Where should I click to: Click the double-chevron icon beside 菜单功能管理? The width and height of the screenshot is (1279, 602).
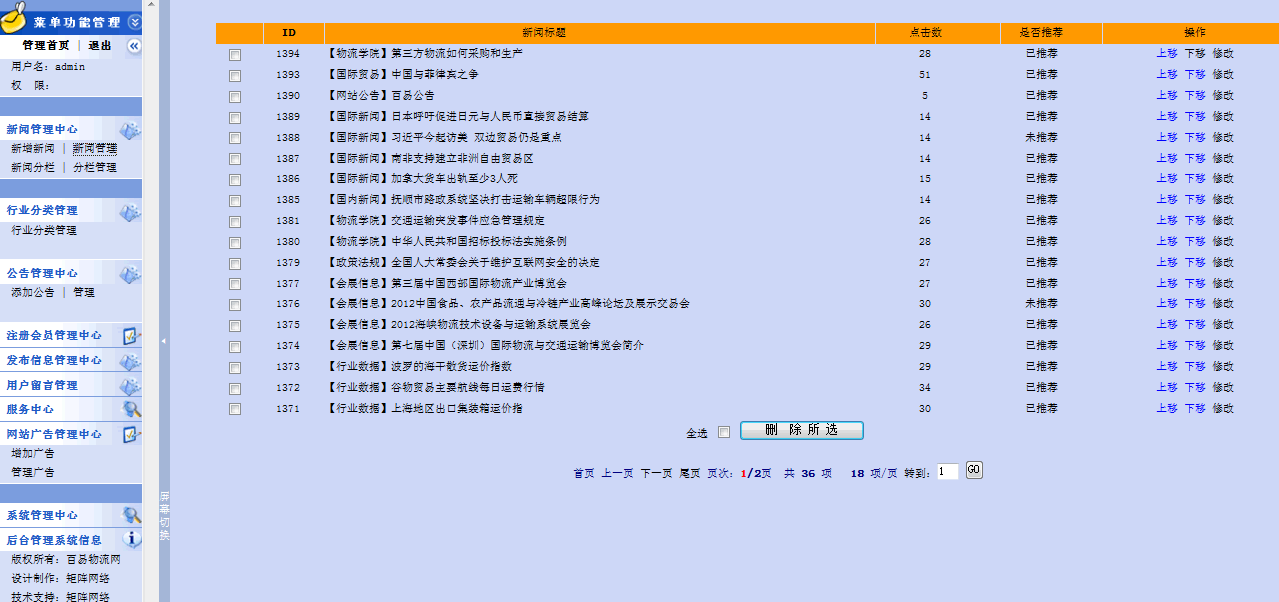[x=135, y=22]
